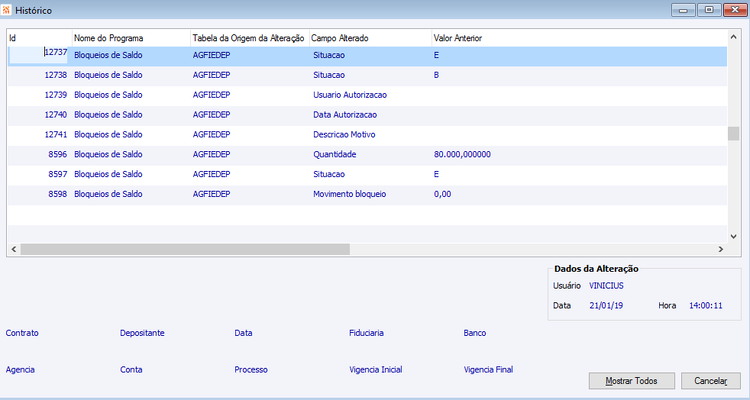Viewport: 750px width, 400px height.
Task: Click the Cancelar button
Action: (711, 381)
